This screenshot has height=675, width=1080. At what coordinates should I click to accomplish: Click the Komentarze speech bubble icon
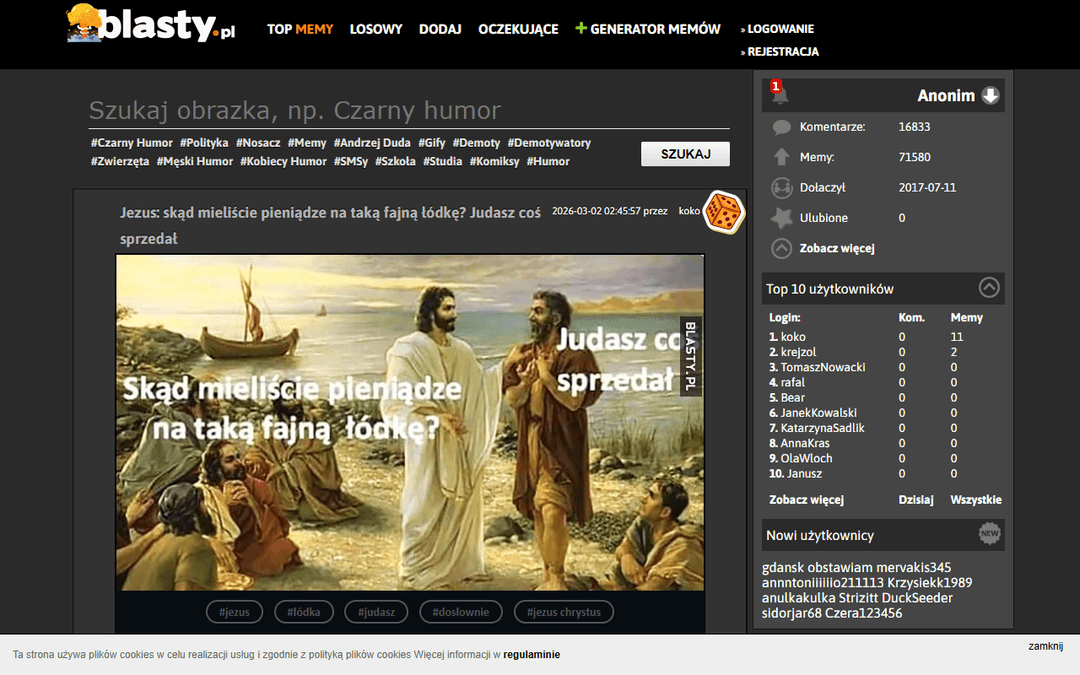782,127
